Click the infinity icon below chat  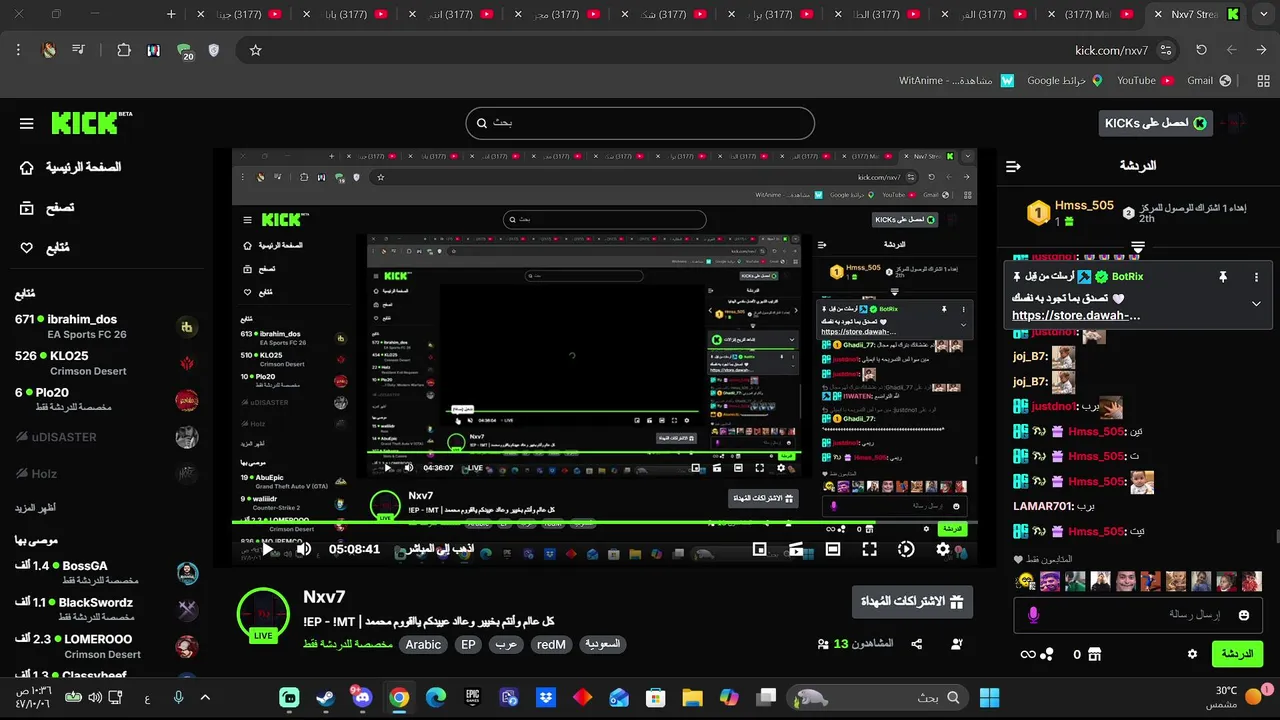point(1027,654)
